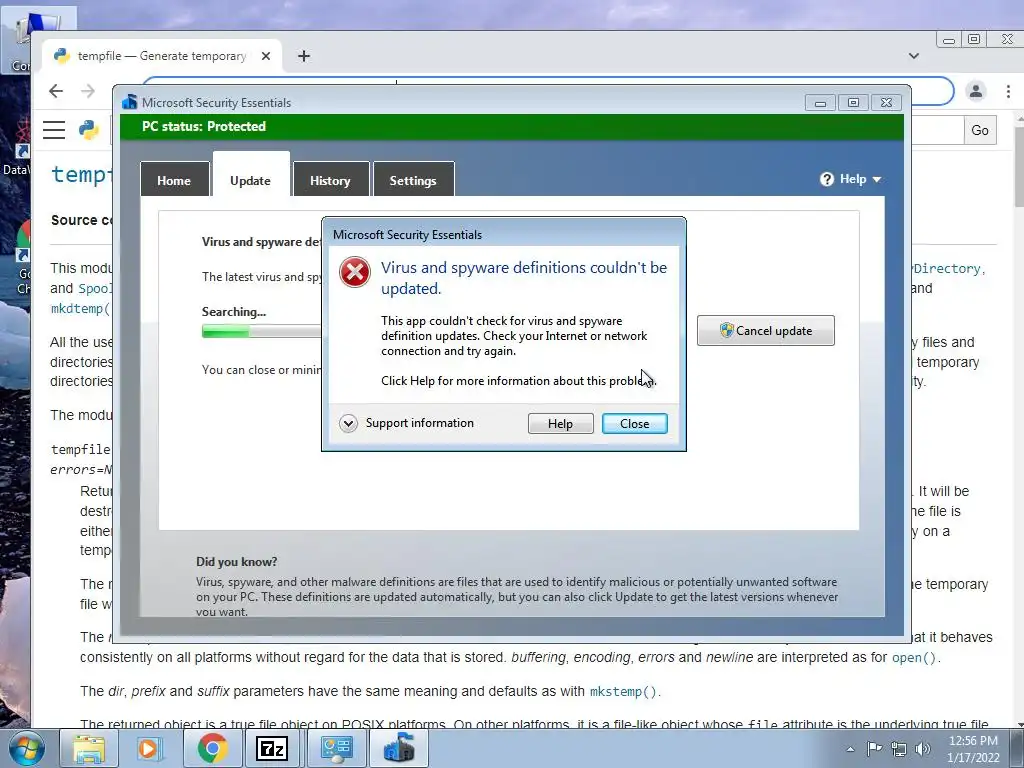Open the Settings tab

point(413,180)
